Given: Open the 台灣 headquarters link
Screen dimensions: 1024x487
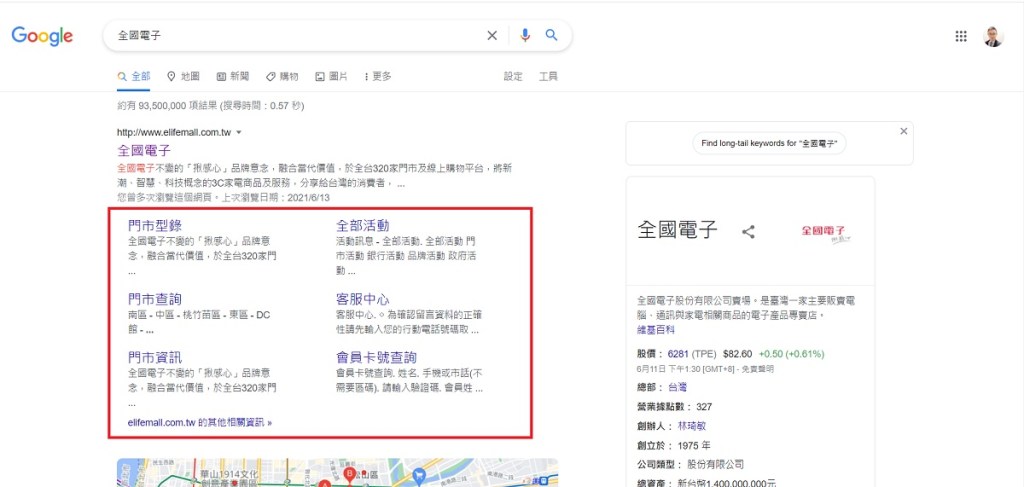Looking at the screenshot, I should [x=677, y=387].
